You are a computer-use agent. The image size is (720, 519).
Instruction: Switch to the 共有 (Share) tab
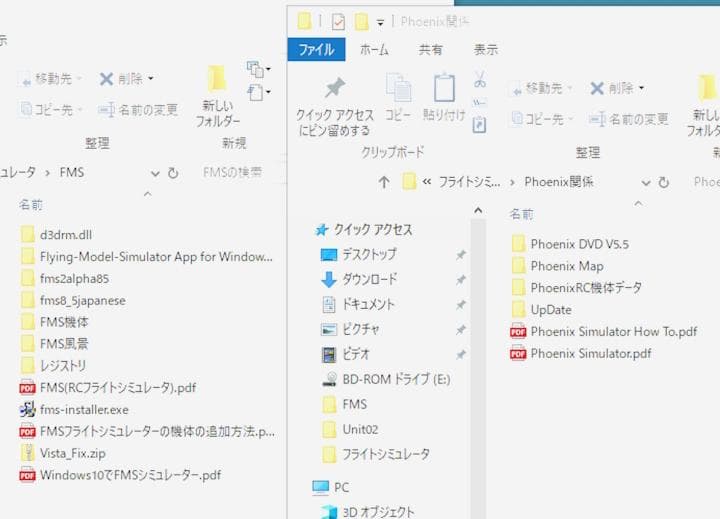[430, 50]
